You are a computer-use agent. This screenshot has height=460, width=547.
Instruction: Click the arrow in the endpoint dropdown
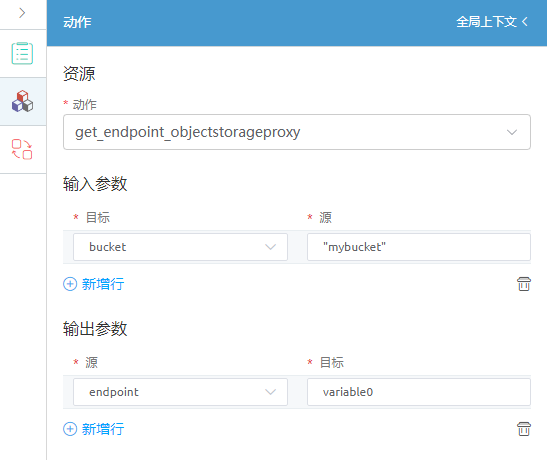(x=270, y=392)
